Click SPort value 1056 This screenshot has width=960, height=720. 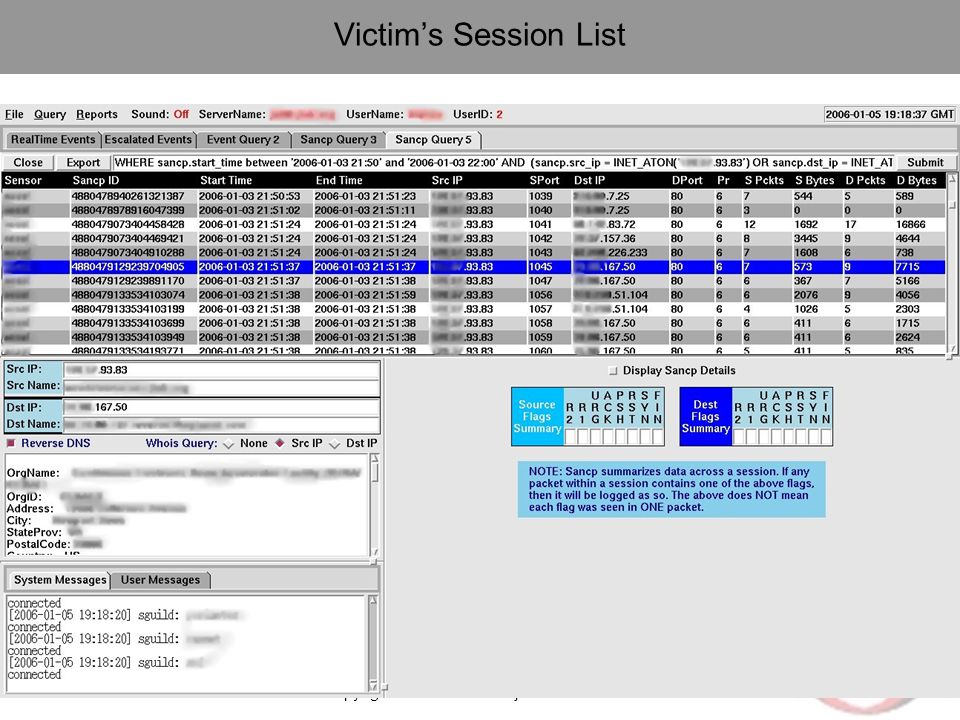[541, 295]
